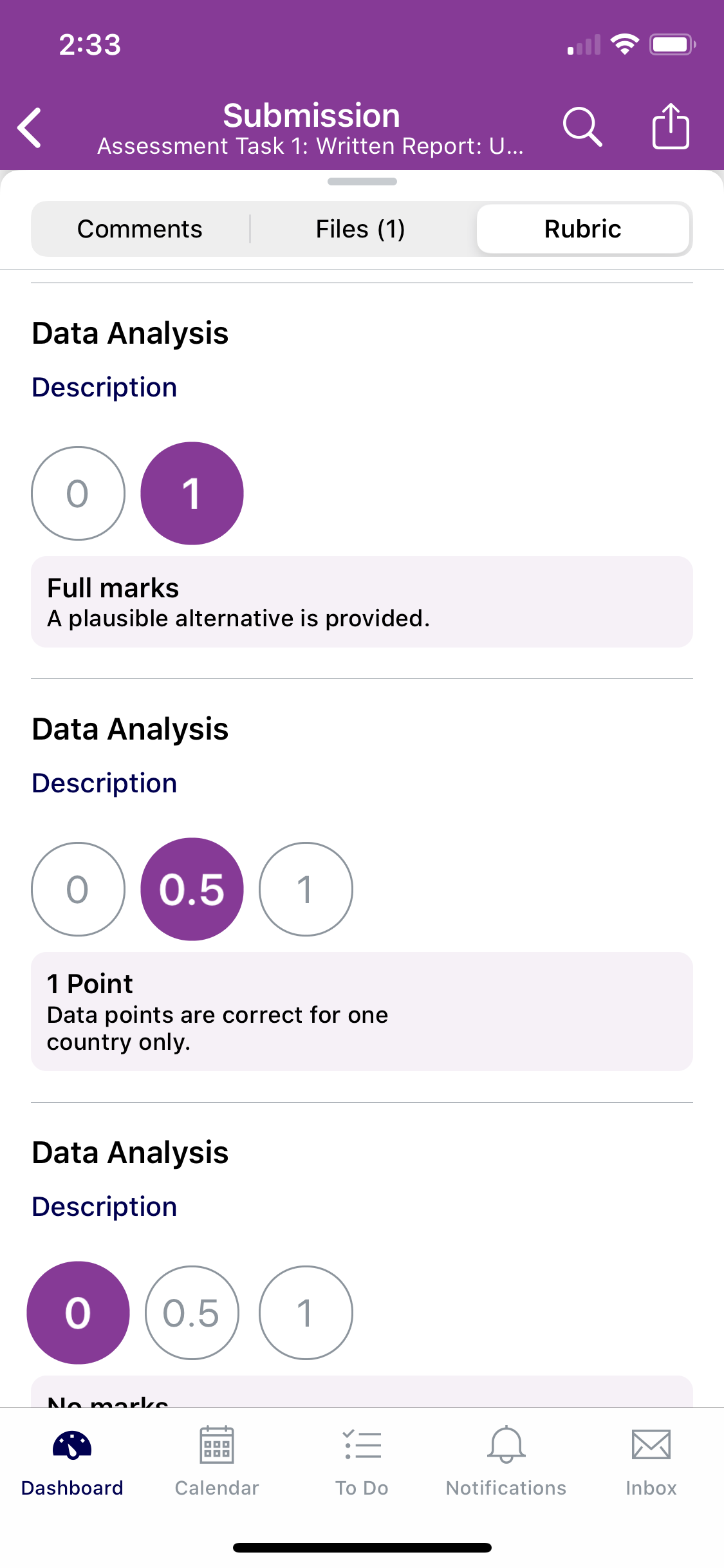
Task: Tap the share export icon
Action: pos(671,126)
